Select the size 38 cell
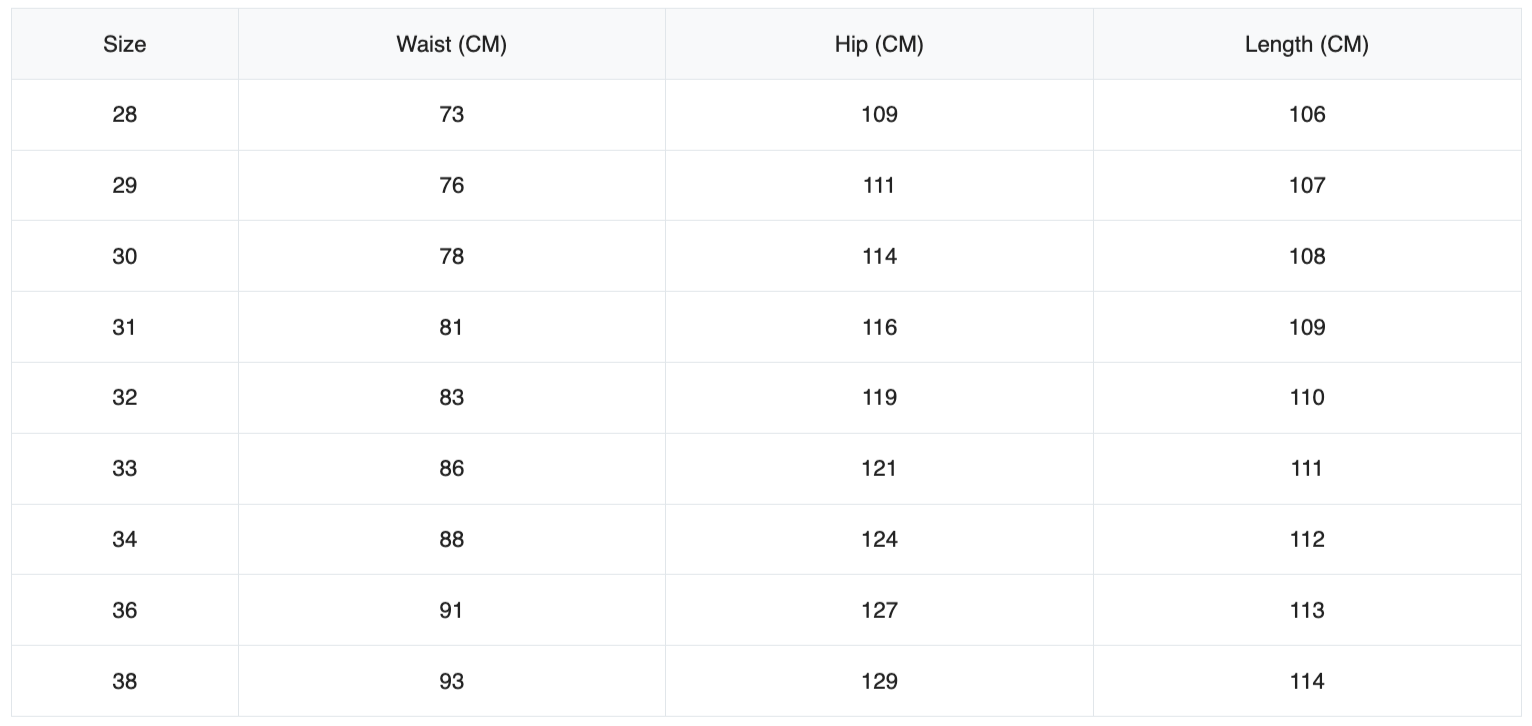 coord(124,682)
